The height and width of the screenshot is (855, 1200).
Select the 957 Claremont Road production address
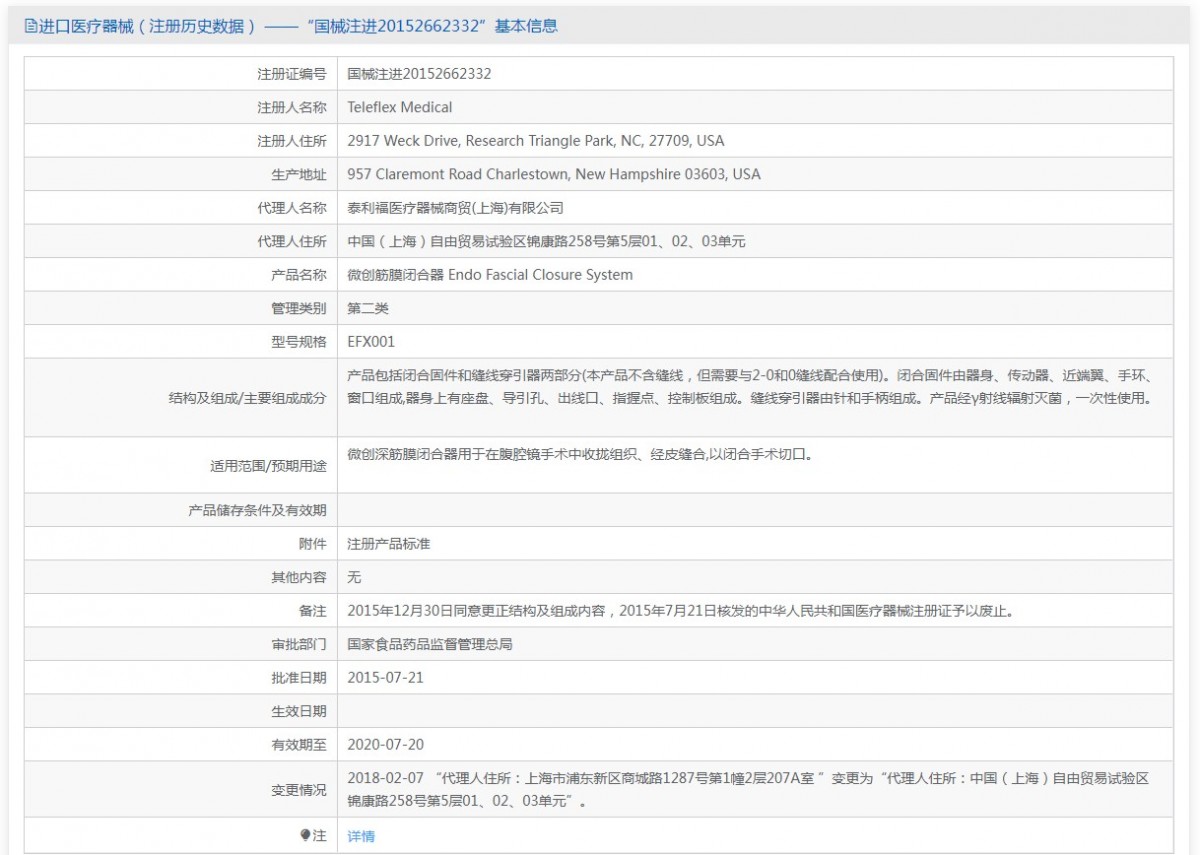[x=554, y=174]
